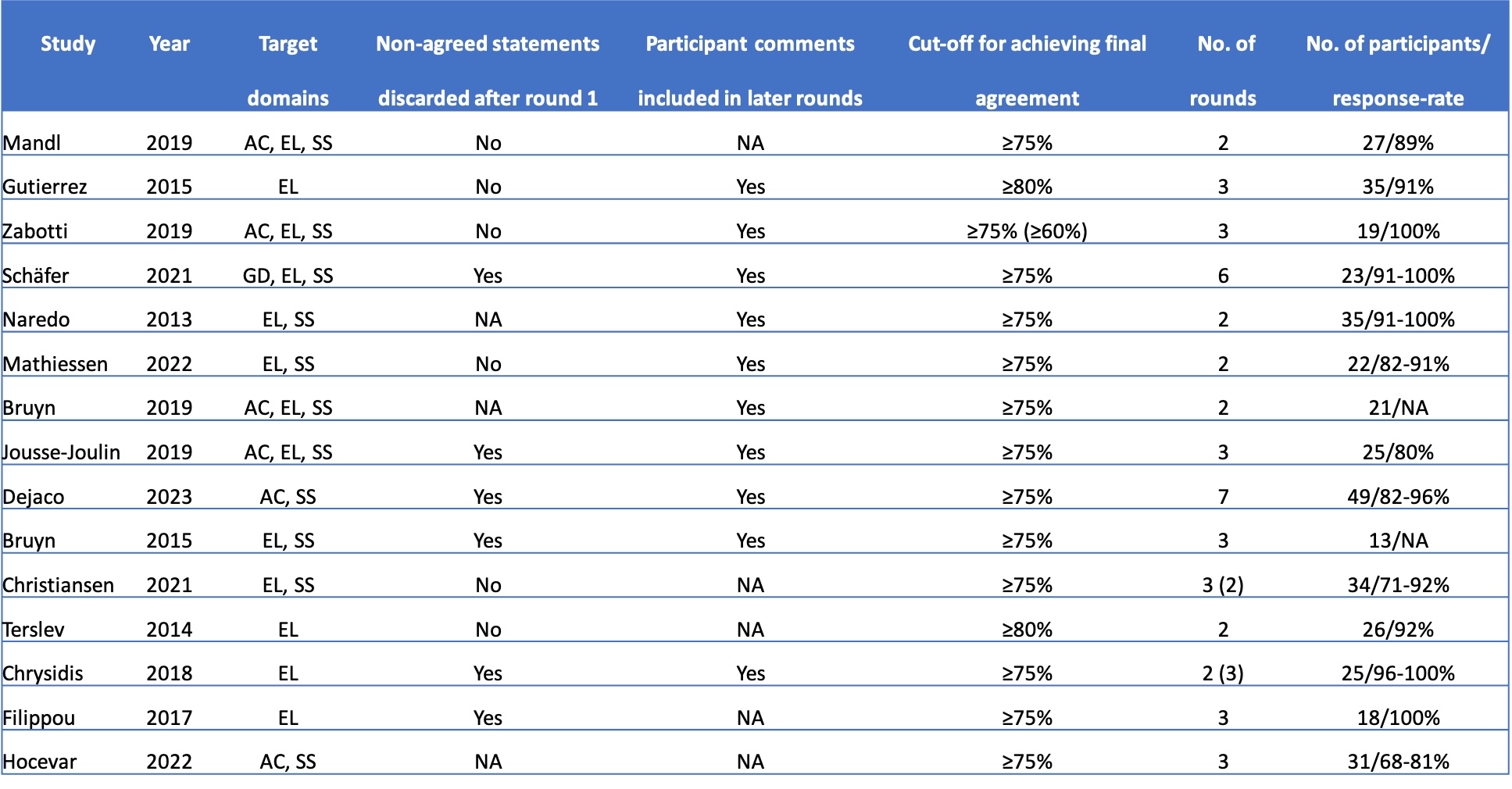Select the ≥75% (≥60%) cut-off cell
Viewport: 1512px width, 789px height.
[1026, 231]
